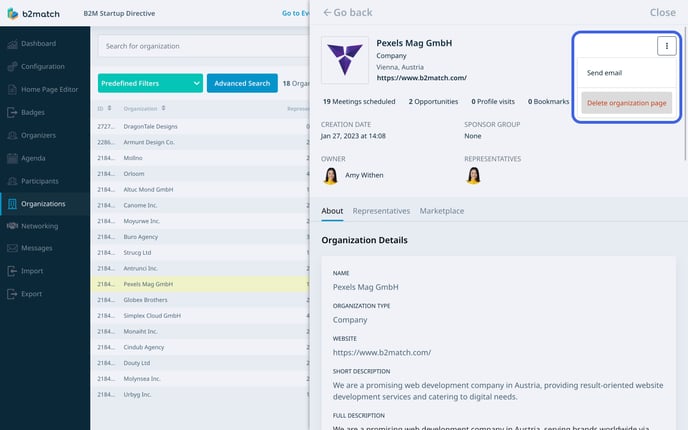Image resolution: width=688 pixels, height=430 pixels.
Task: Click the Organizations building icon
Action: [12, 204]
